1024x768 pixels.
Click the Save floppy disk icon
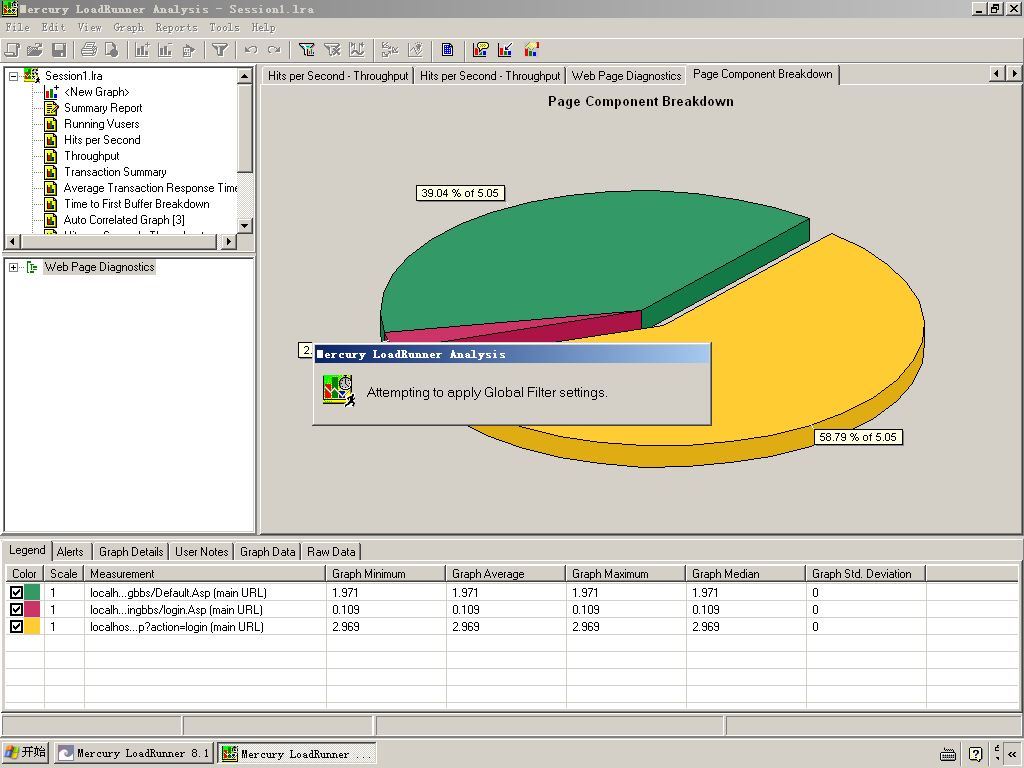59,50
